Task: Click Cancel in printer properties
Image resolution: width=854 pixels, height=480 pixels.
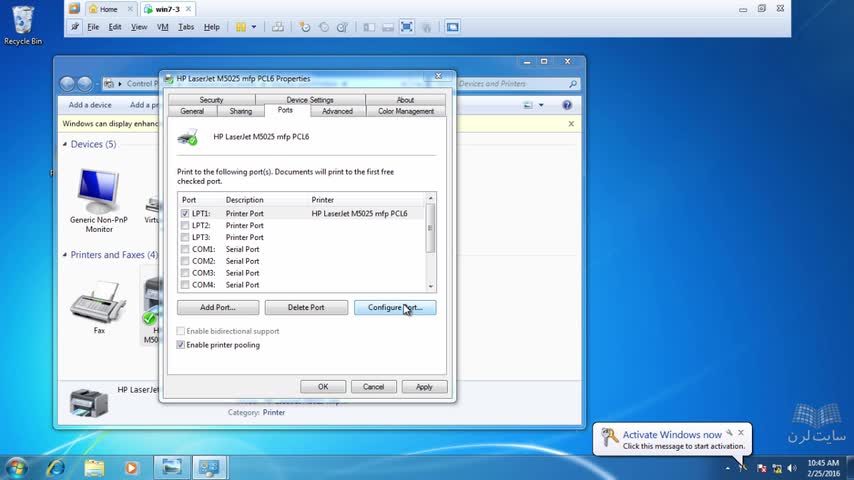Action: tap(374, 387)
